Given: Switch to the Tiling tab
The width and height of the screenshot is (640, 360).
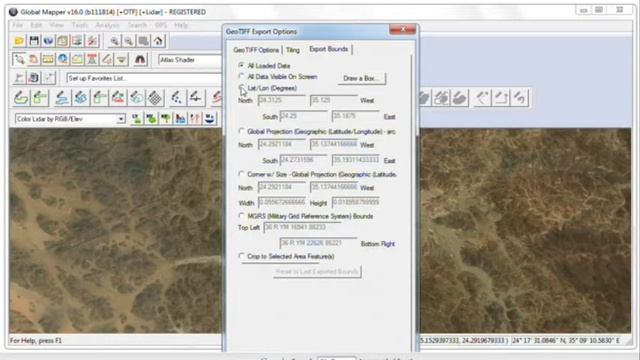Looking at the screenshot, I should [x=293, y=50].
